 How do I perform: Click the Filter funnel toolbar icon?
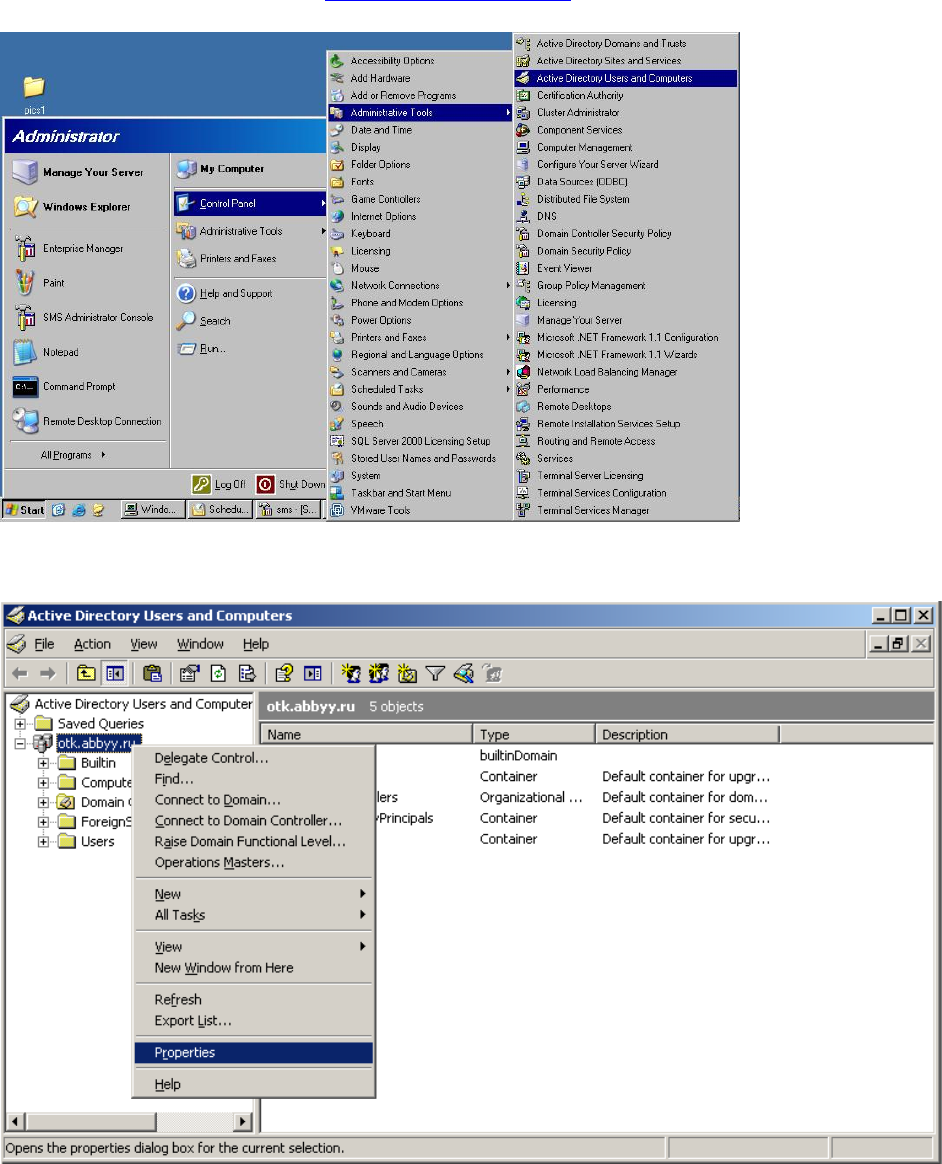[x=435, y=673]
